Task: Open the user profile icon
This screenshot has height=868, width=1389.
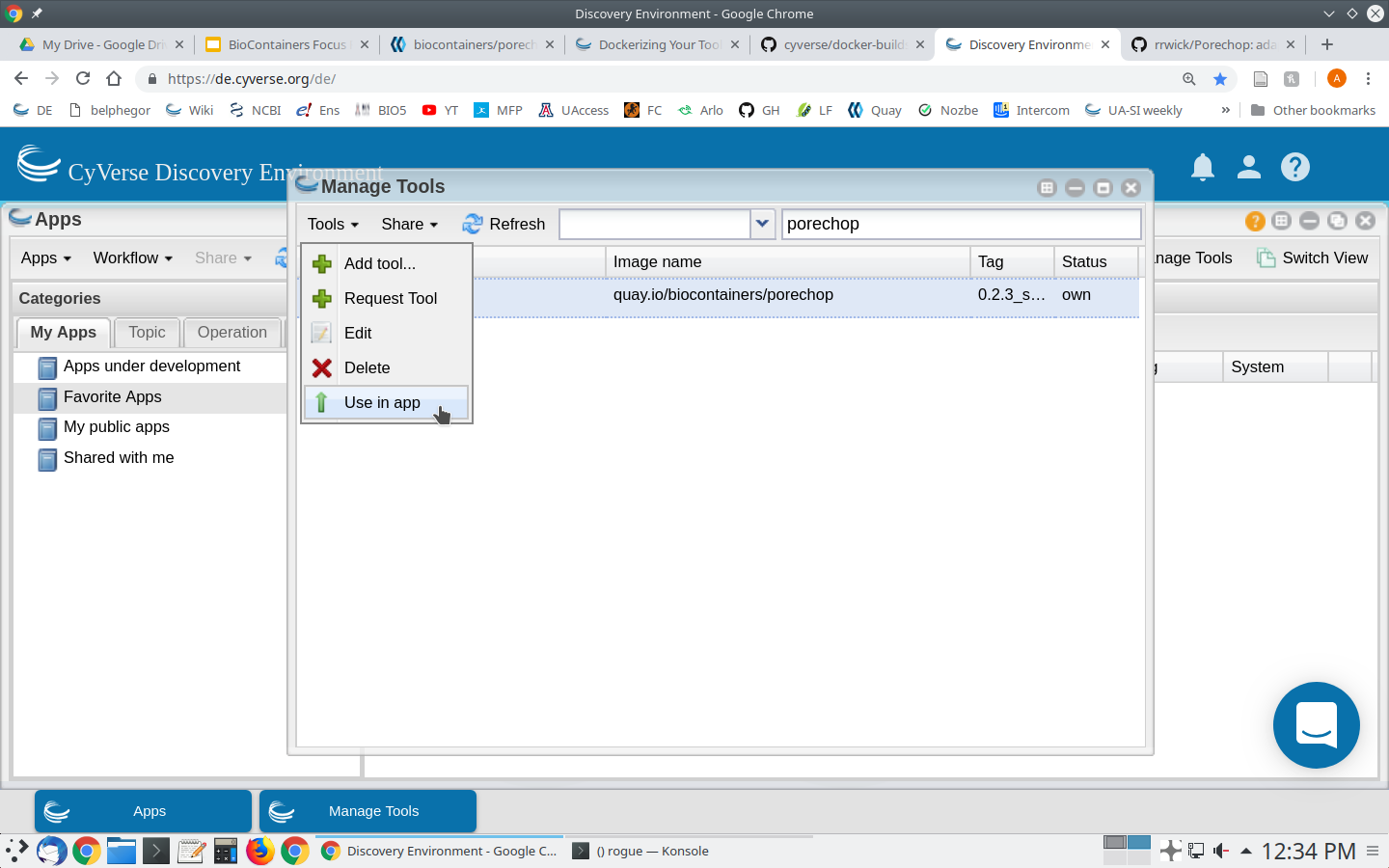Action: pyautogui.click(x=1249, y=167)
